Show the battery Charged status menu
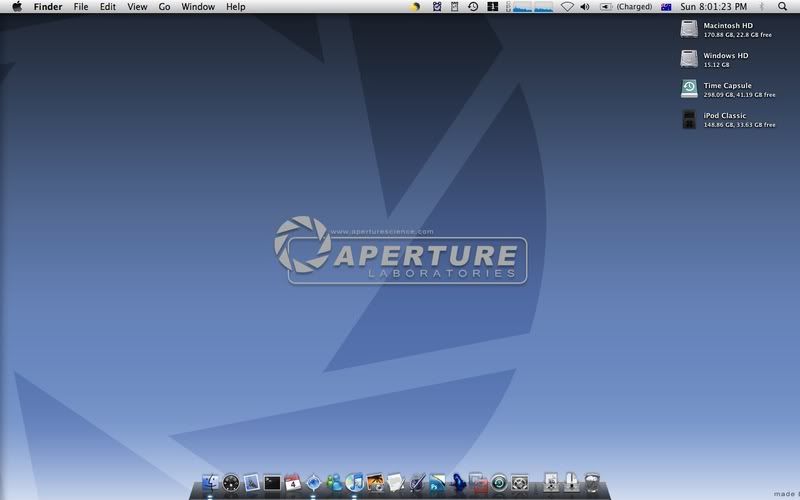Viewport: 800px width, 500px height. coord(626,7)
